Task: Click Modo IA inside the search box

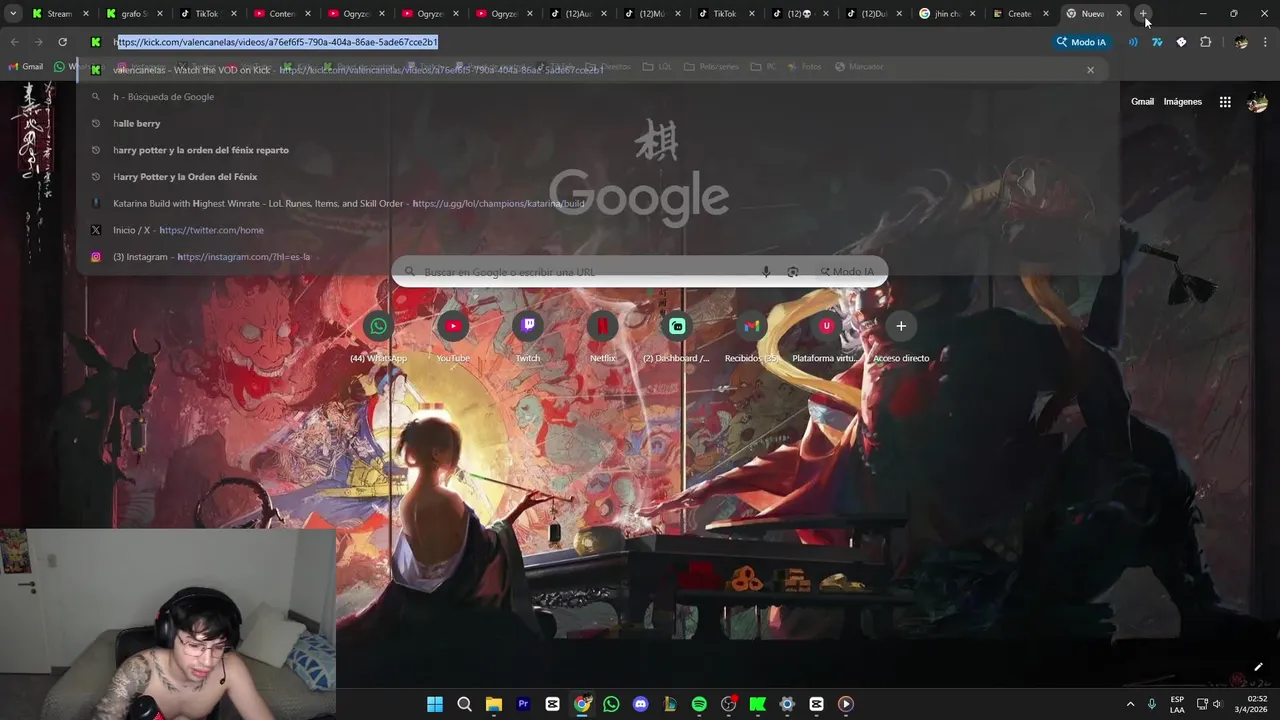Action: [x=847, y=272]
